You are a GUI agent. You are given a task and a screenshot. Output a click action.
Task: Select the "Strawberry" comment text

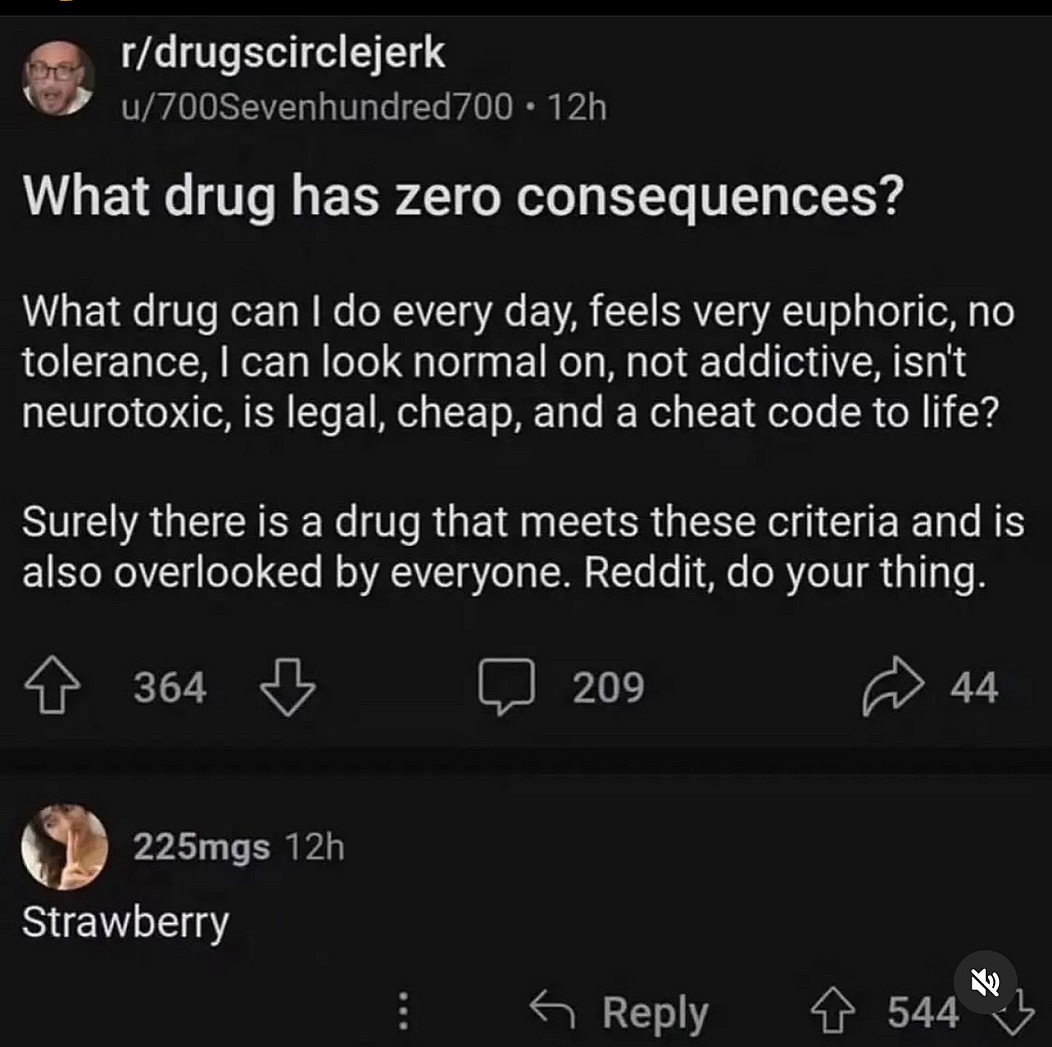(126, 922)
